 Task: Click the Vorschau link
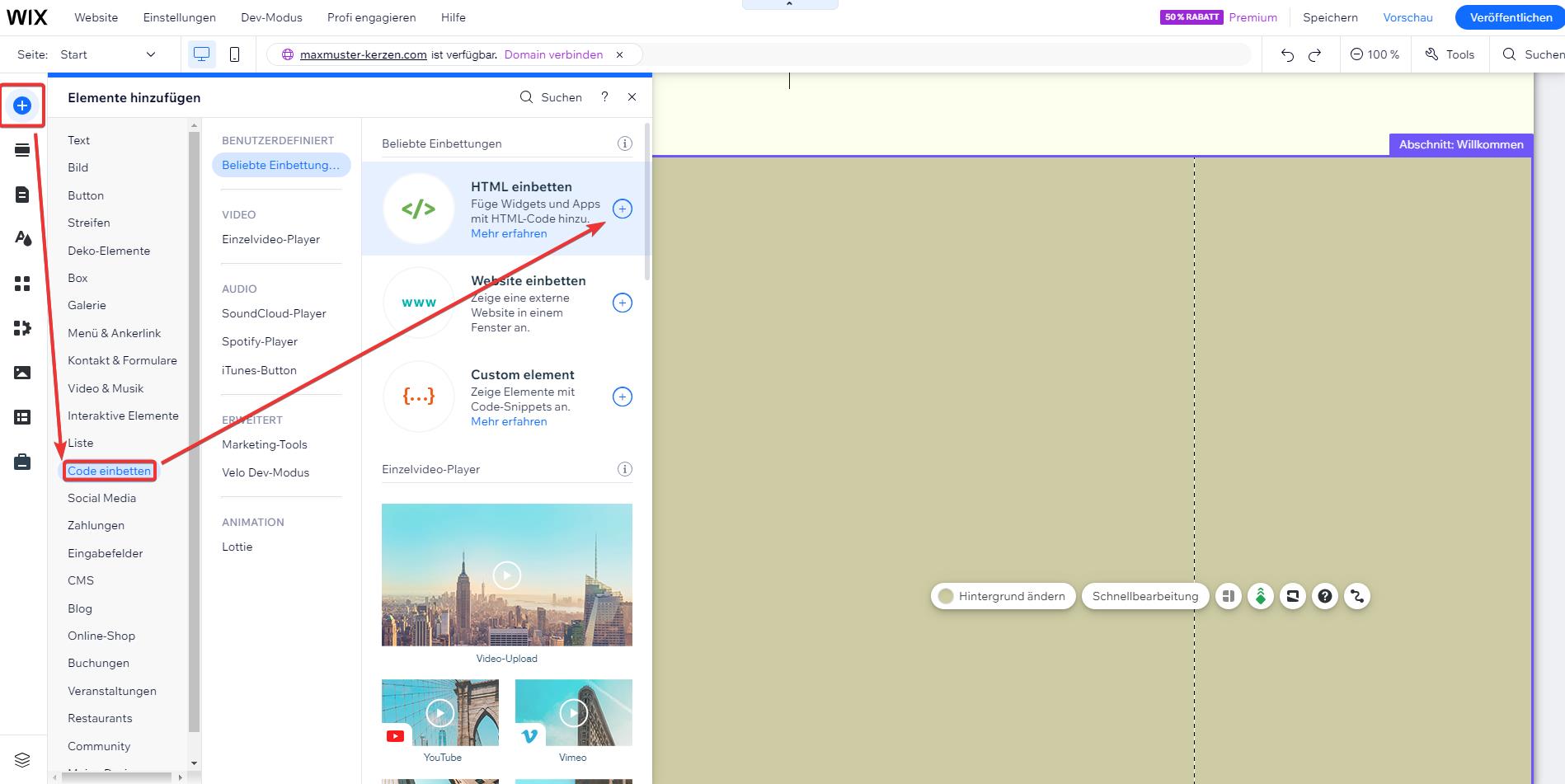click(1408, 17)
